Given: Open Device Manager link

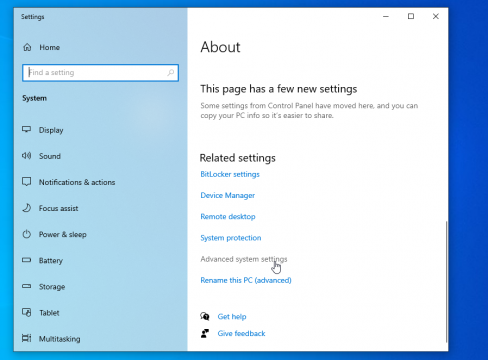Looking at the screenshot, I should [x=228, y=195].
